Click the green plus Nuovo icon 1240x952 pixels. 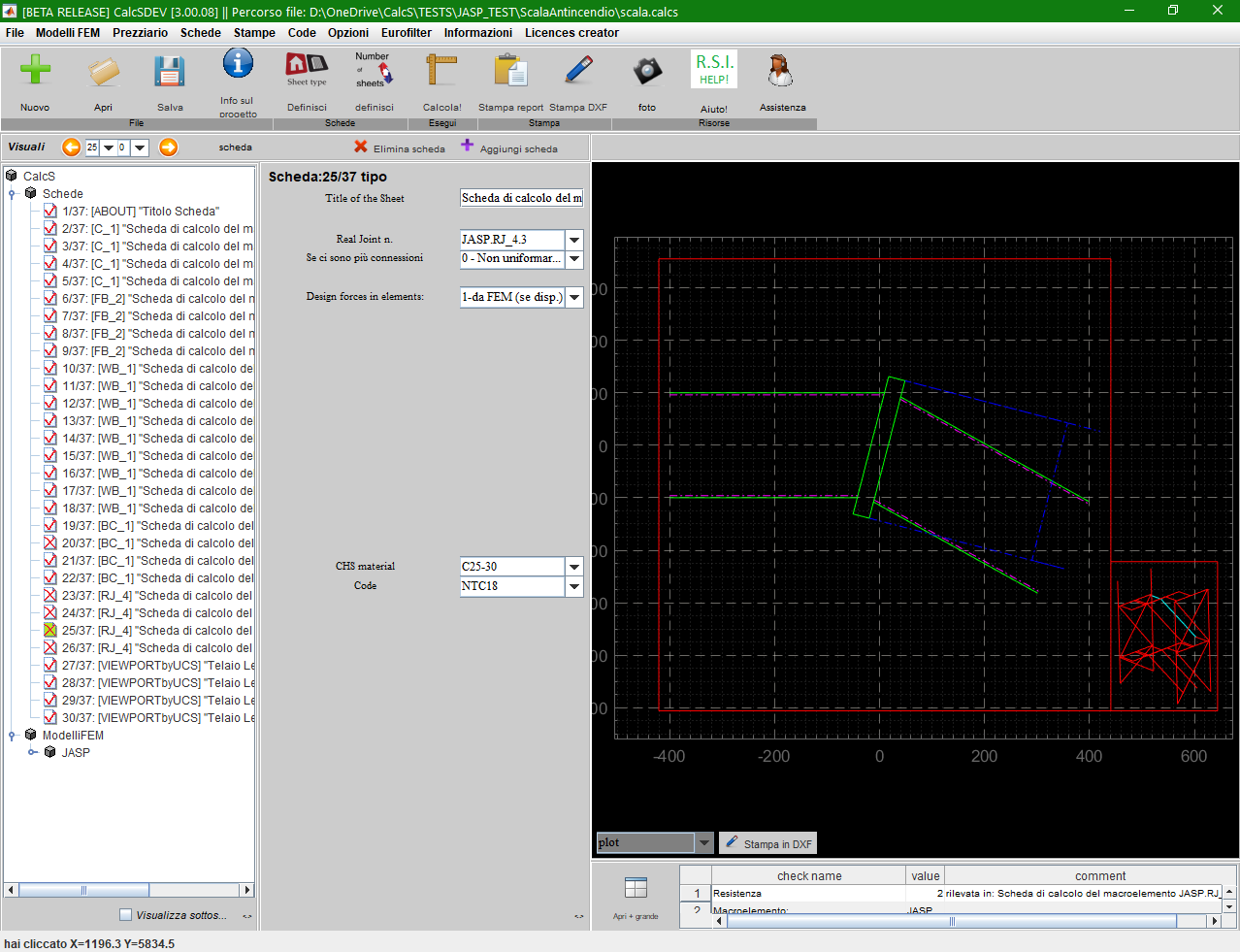35,70
